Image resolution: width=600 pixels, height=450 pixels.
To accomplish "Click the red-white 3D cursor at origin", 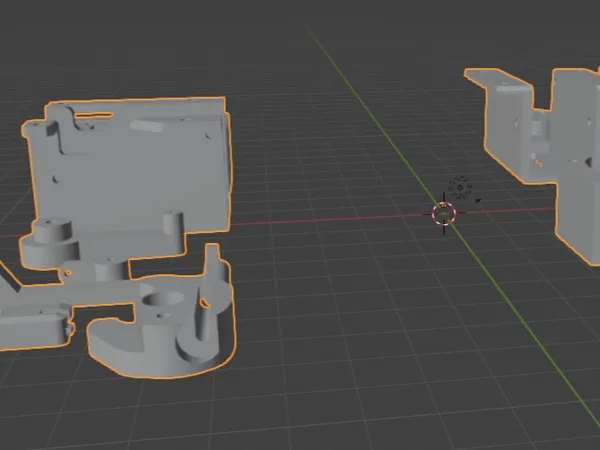I will coord(444,214).
